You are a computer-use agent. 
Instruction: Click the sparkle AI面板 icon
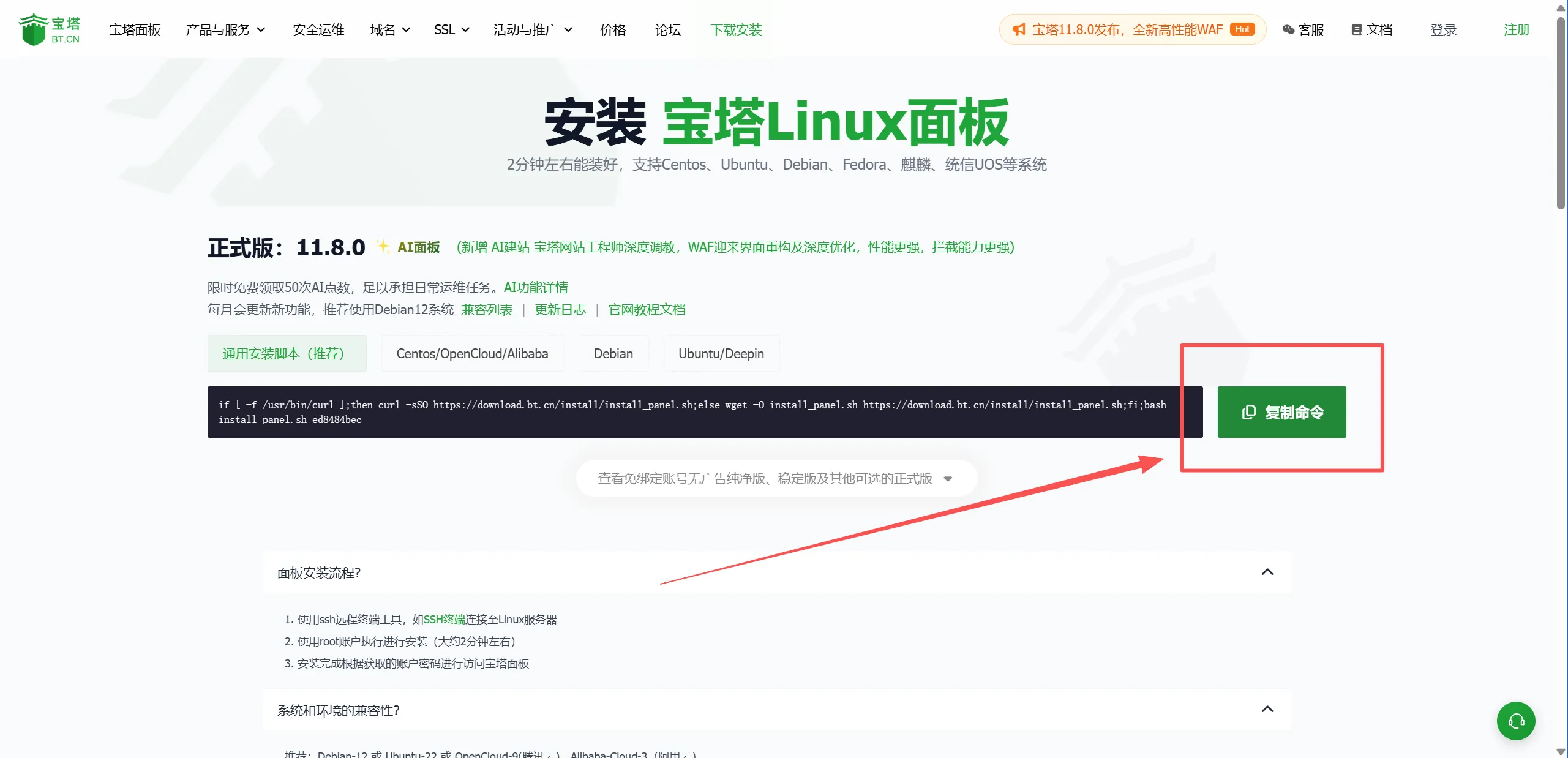coord(383,246)
